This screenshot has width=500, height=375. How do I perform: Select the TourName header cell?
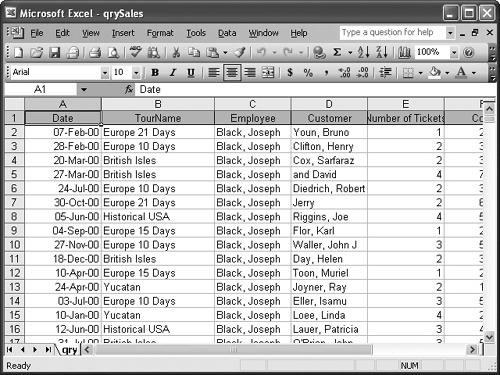click(158, 118)
